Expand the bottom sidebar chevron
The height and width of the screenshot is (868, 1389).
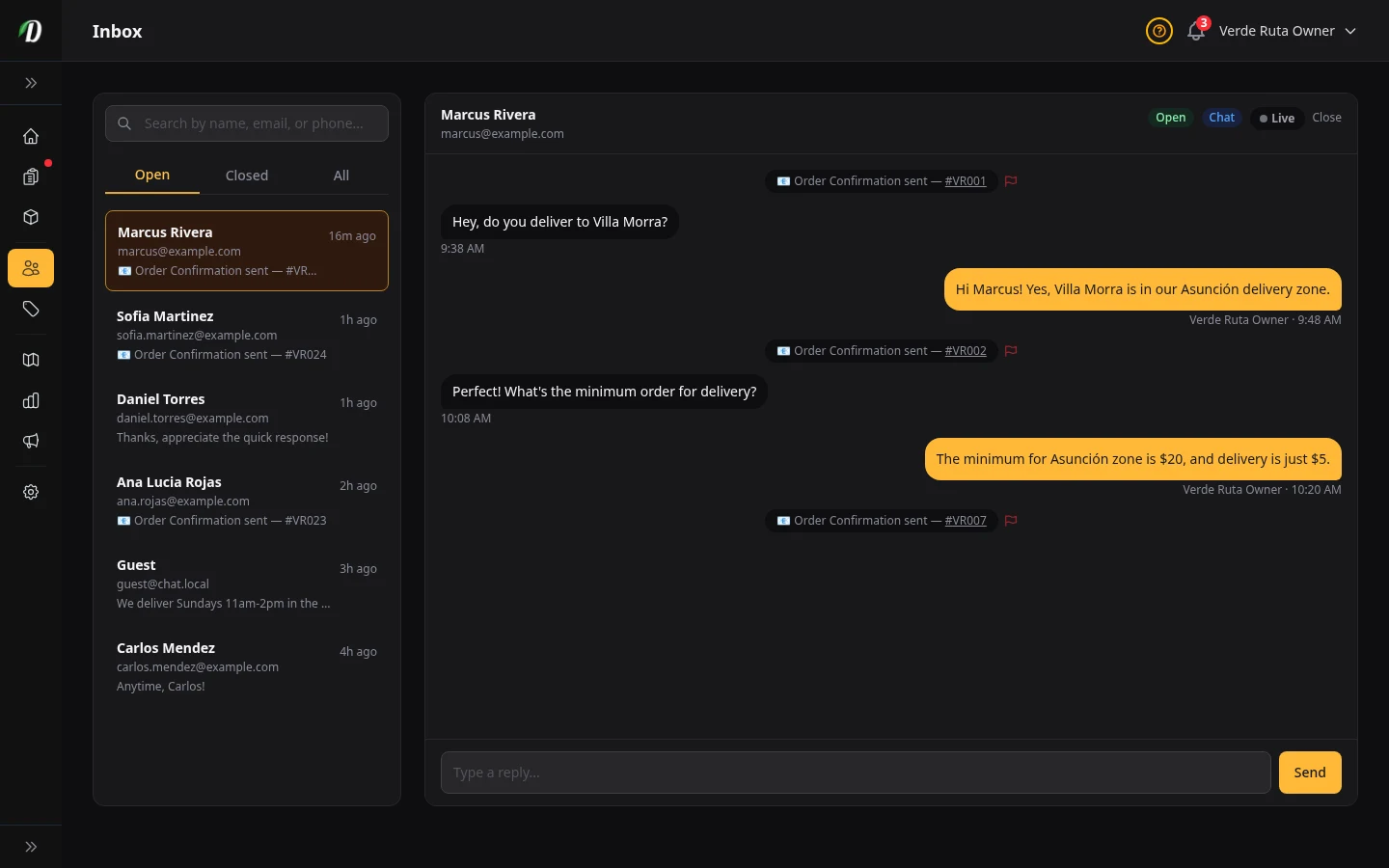[31, 846]
